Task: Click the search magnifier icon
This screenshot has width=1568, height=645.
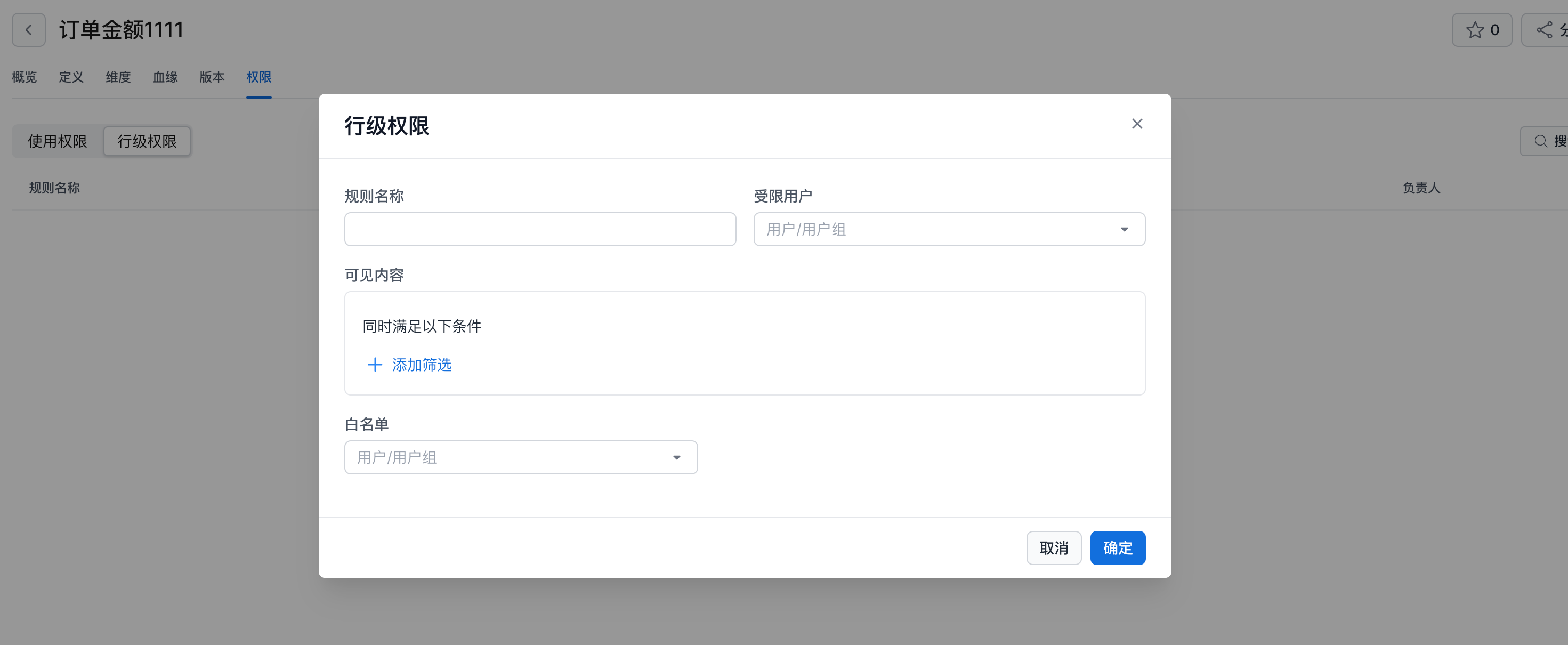Action: [x=1541, y=141]
